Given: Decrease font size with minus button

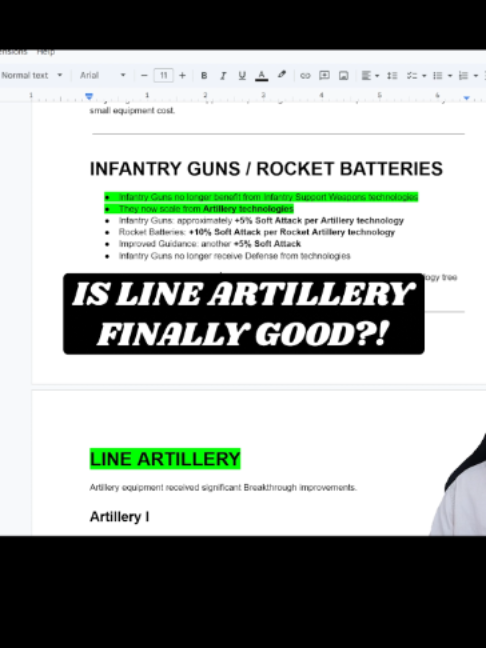Looking at the screenshot, I should pyautogui.click(x=144, y=76).
